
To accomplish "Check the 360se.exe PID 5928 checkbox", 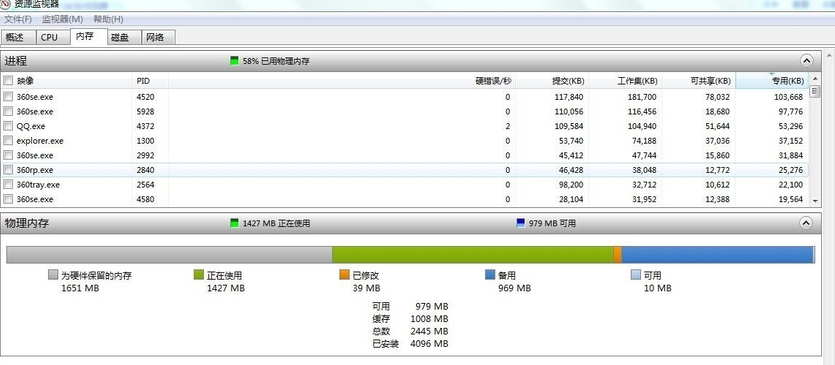I will [x=8, y=111].
